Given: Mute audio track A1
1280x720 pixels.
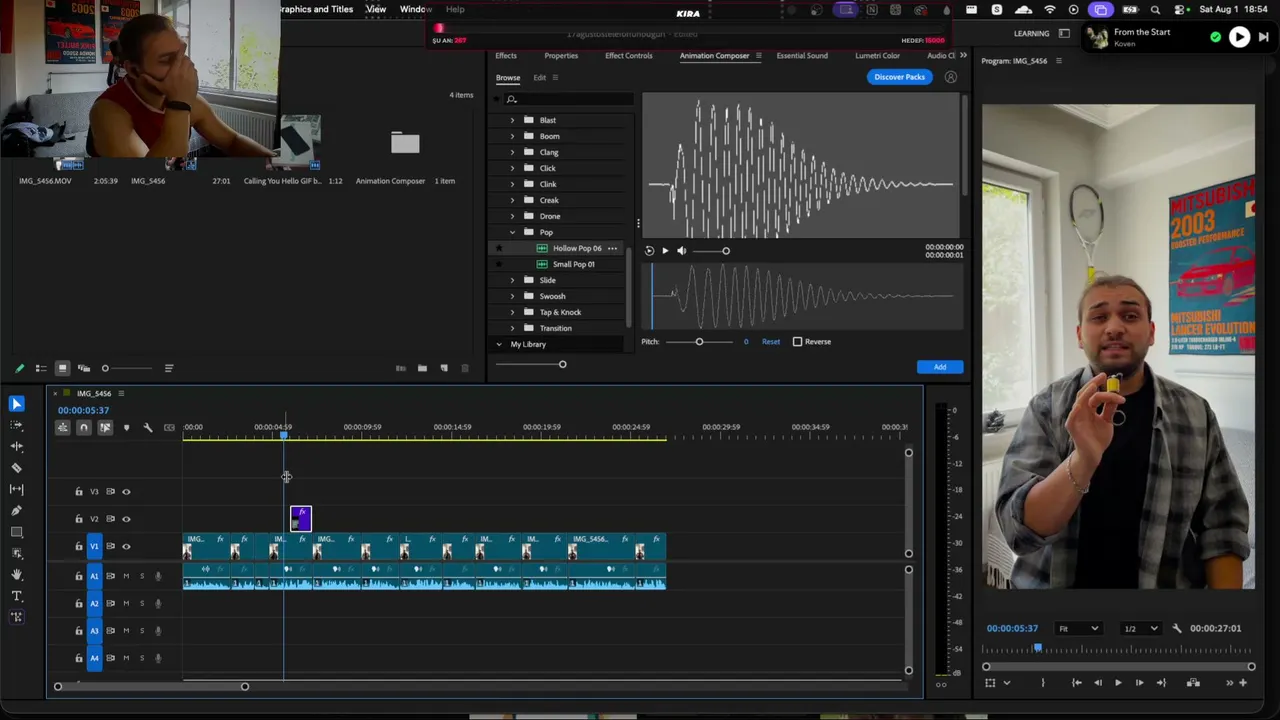Looking at the screenshot, I should click(126, 576).
